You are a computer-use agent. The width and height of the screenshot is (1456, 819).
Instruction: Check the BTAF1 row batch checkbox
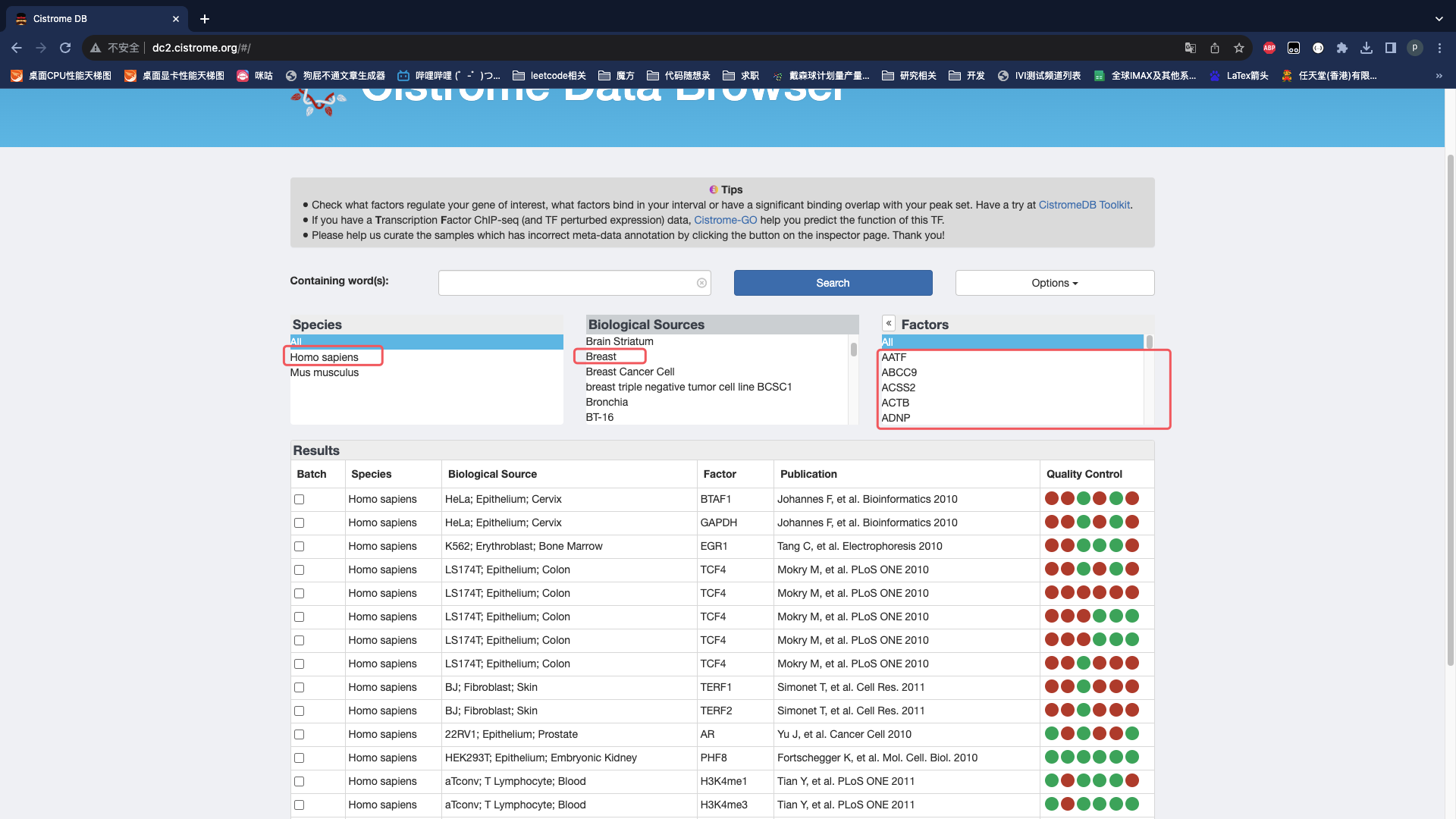tap(300, 500)
